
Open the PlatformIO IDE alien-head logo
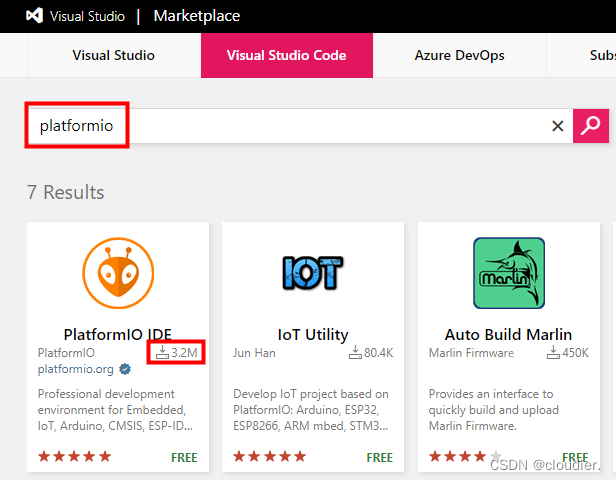[118, 273]
